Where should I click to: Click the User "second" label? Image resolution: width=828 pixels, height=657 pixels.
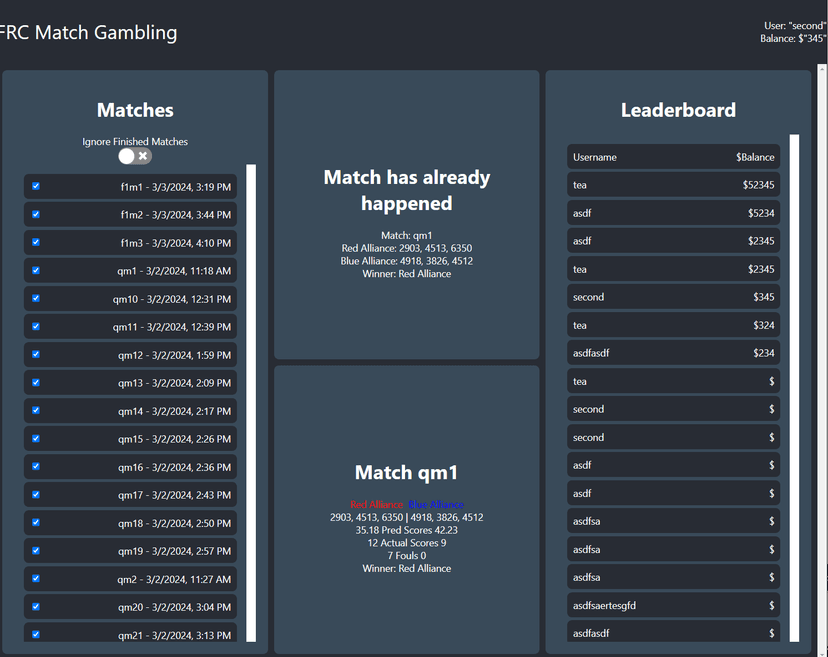point(795,25)
